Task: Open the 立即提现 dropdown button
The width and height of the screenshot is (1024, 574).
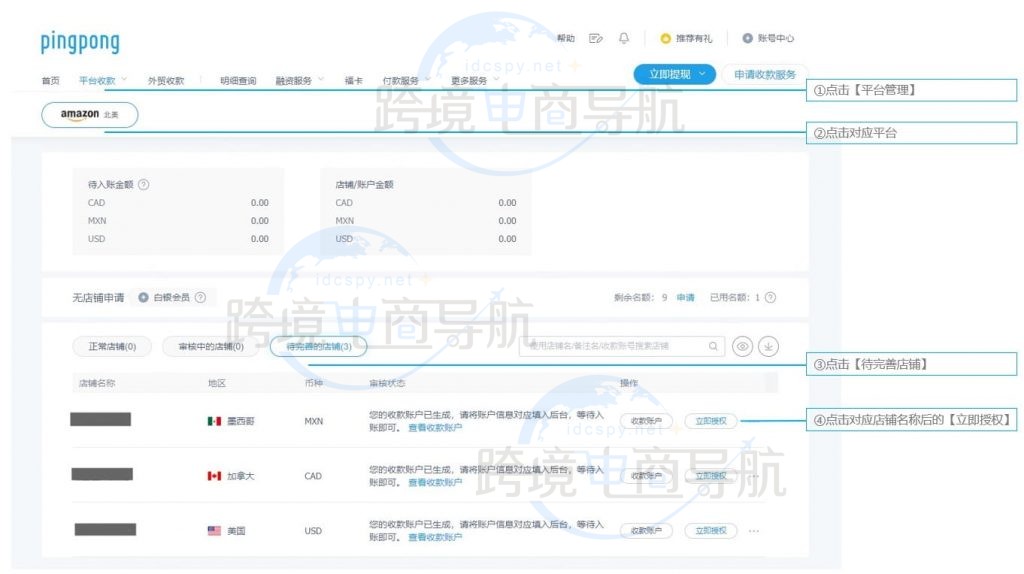Action: [675, 74]
